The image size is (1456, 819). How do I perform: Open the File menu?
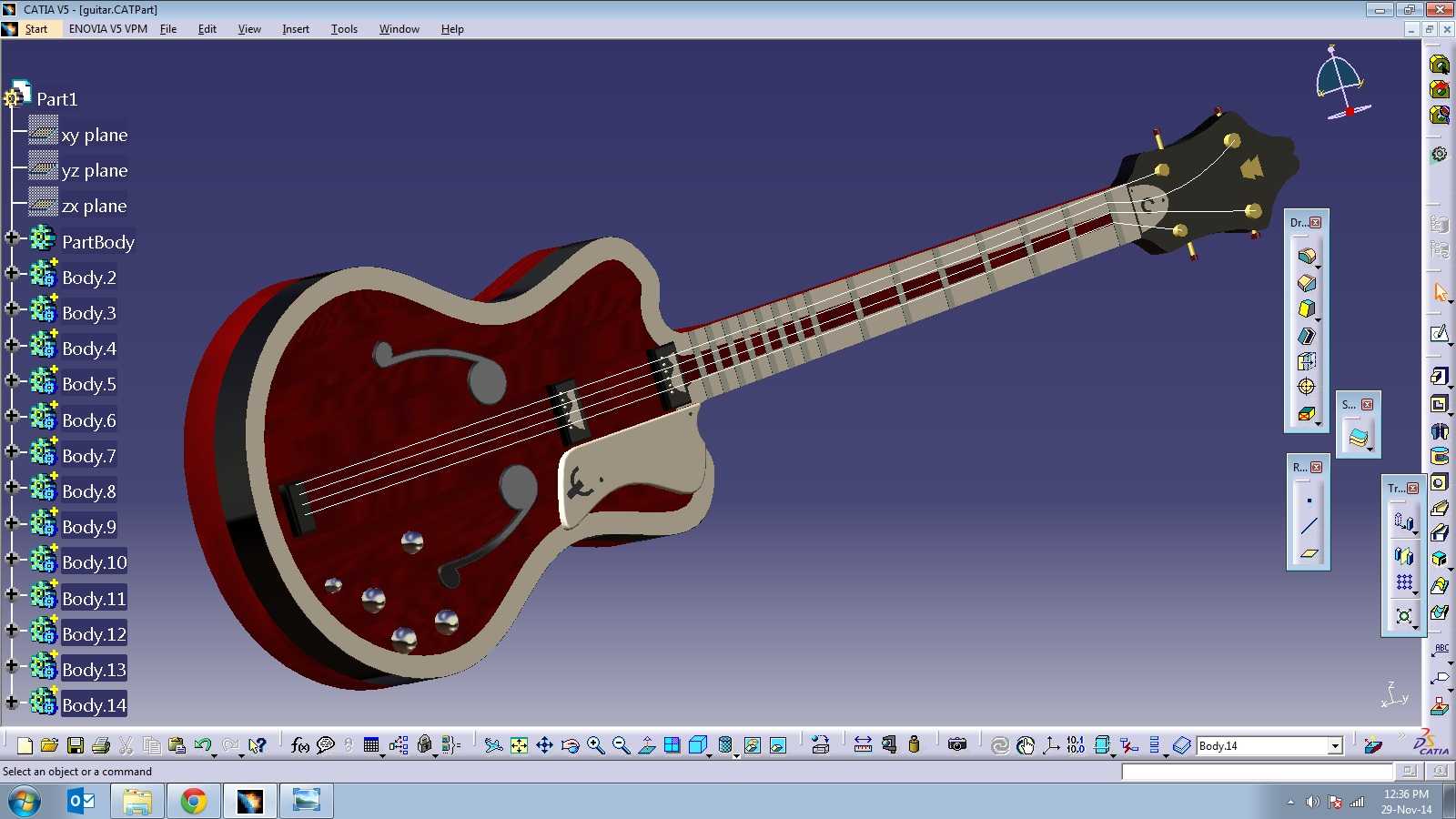pos(168,29)
